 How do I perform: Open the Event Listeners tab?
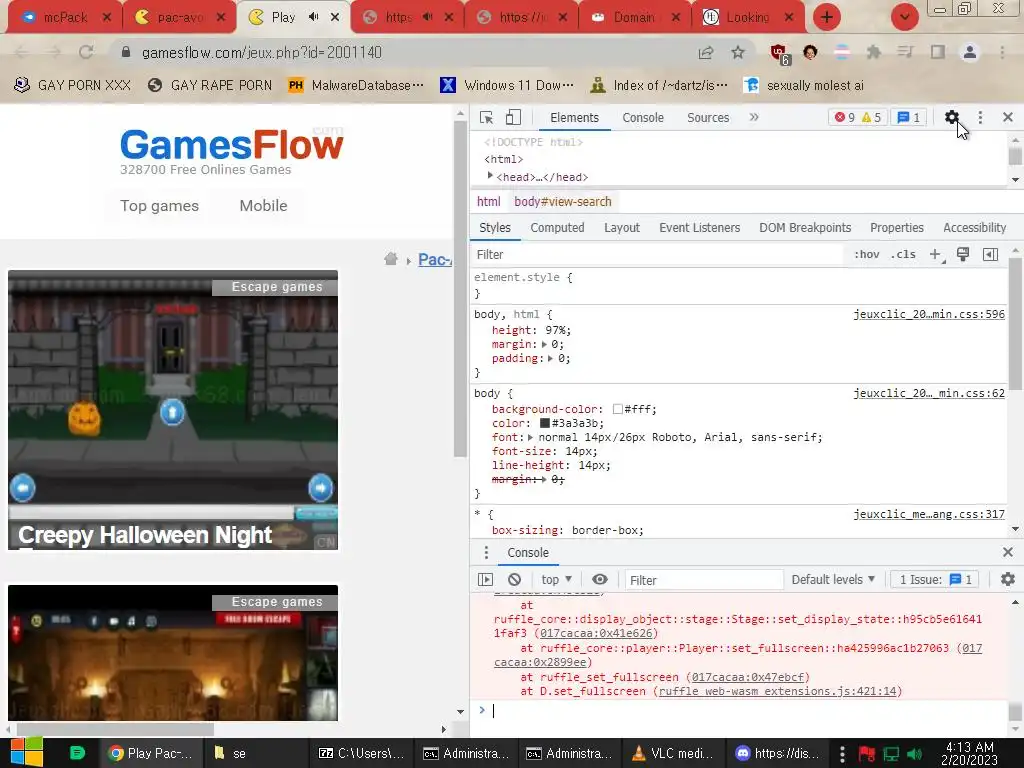tap(699, 227)
